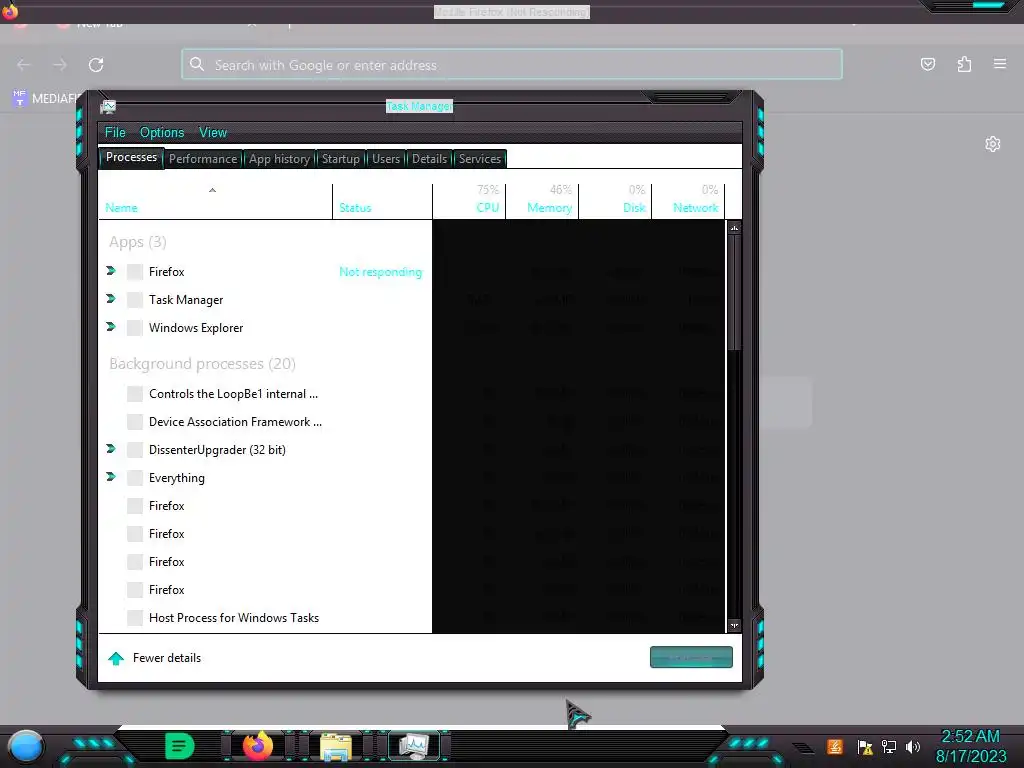This screenshot has height=768, width=1024.
Task: Click the process list scrollbar thumb
Action: tap(734, 293)
